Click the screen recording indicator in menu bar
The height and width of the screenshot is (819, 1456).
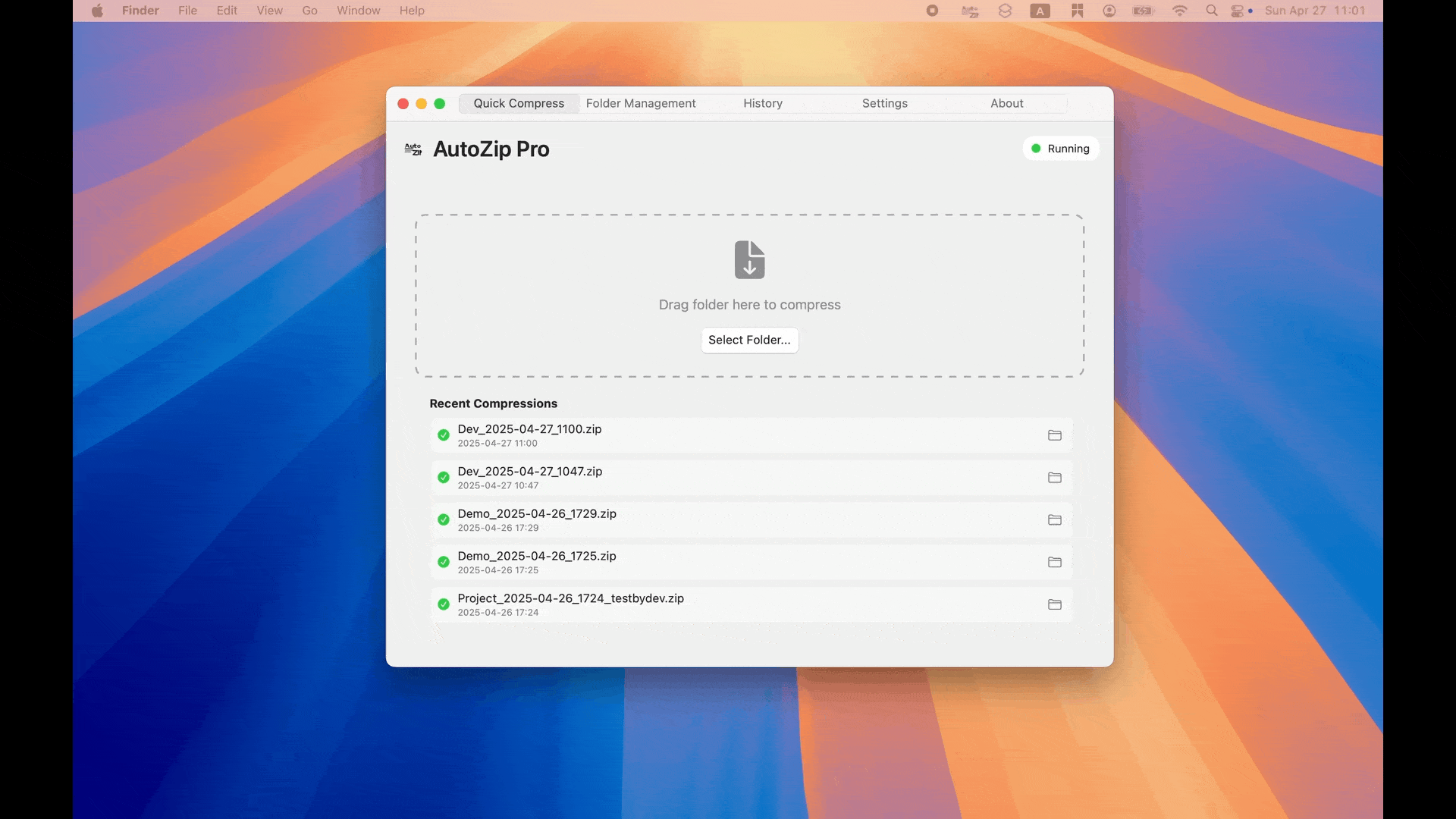point(933,11)
